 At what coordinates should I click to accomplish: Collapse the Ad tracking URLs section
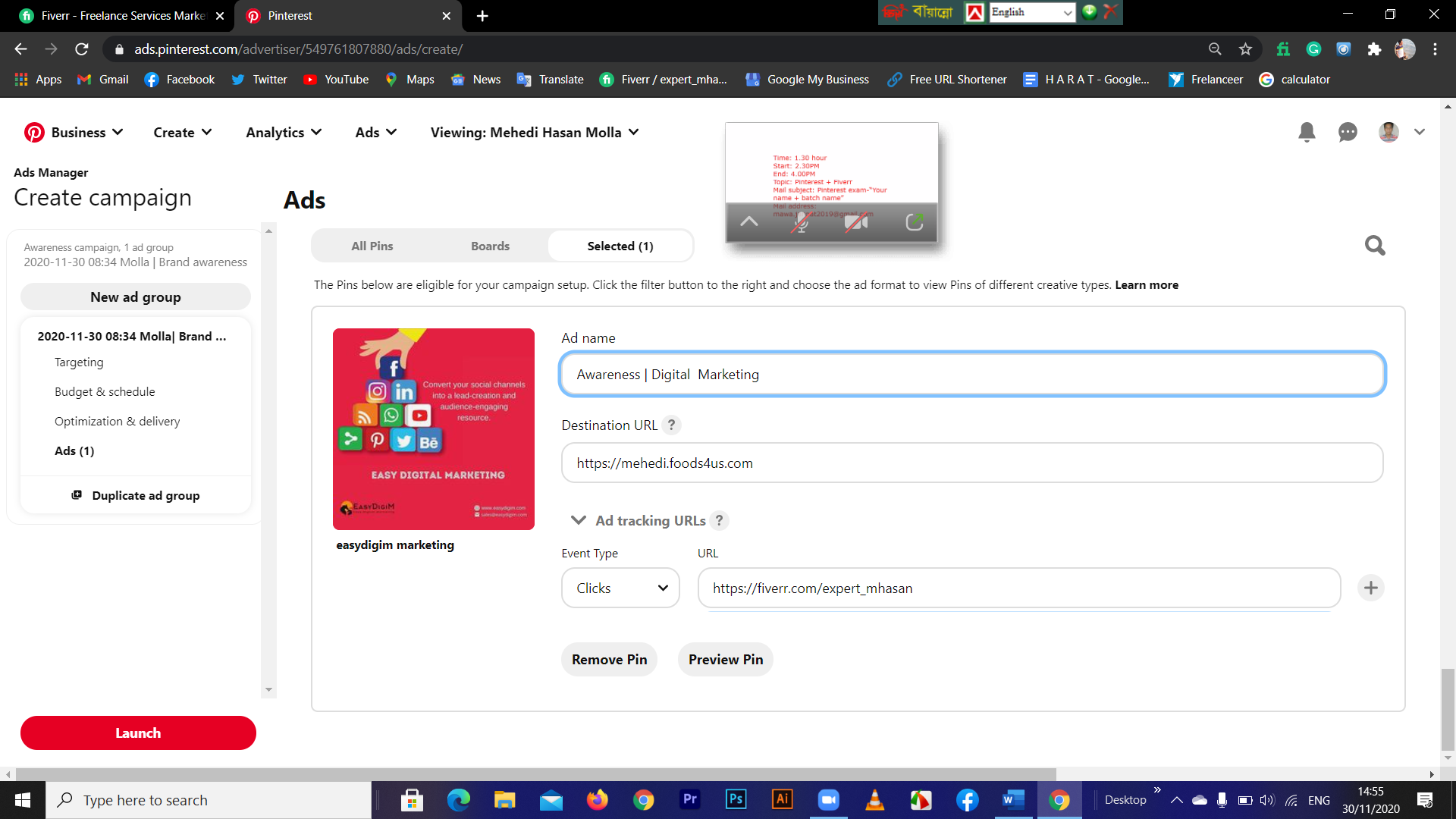579,520
